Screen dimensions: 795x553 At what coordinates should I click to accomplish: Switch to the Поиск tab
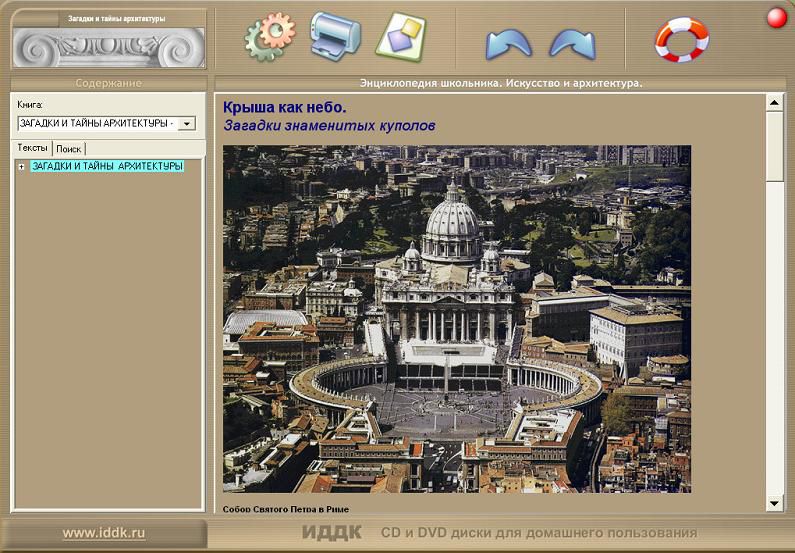(69, 148)
